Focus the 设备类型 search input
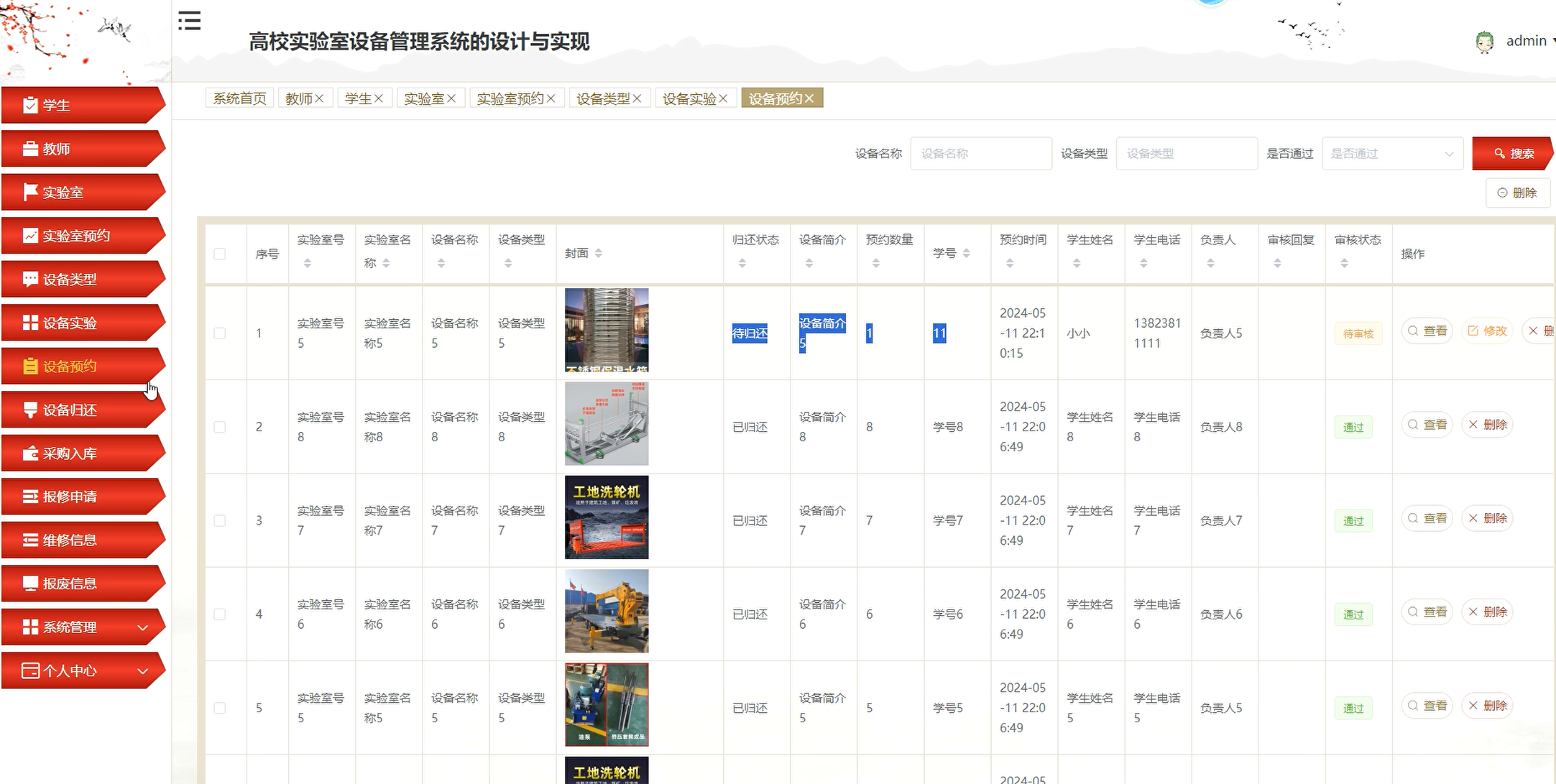1556x784 pixels. pyautogui.click(x=1187, y=153)
